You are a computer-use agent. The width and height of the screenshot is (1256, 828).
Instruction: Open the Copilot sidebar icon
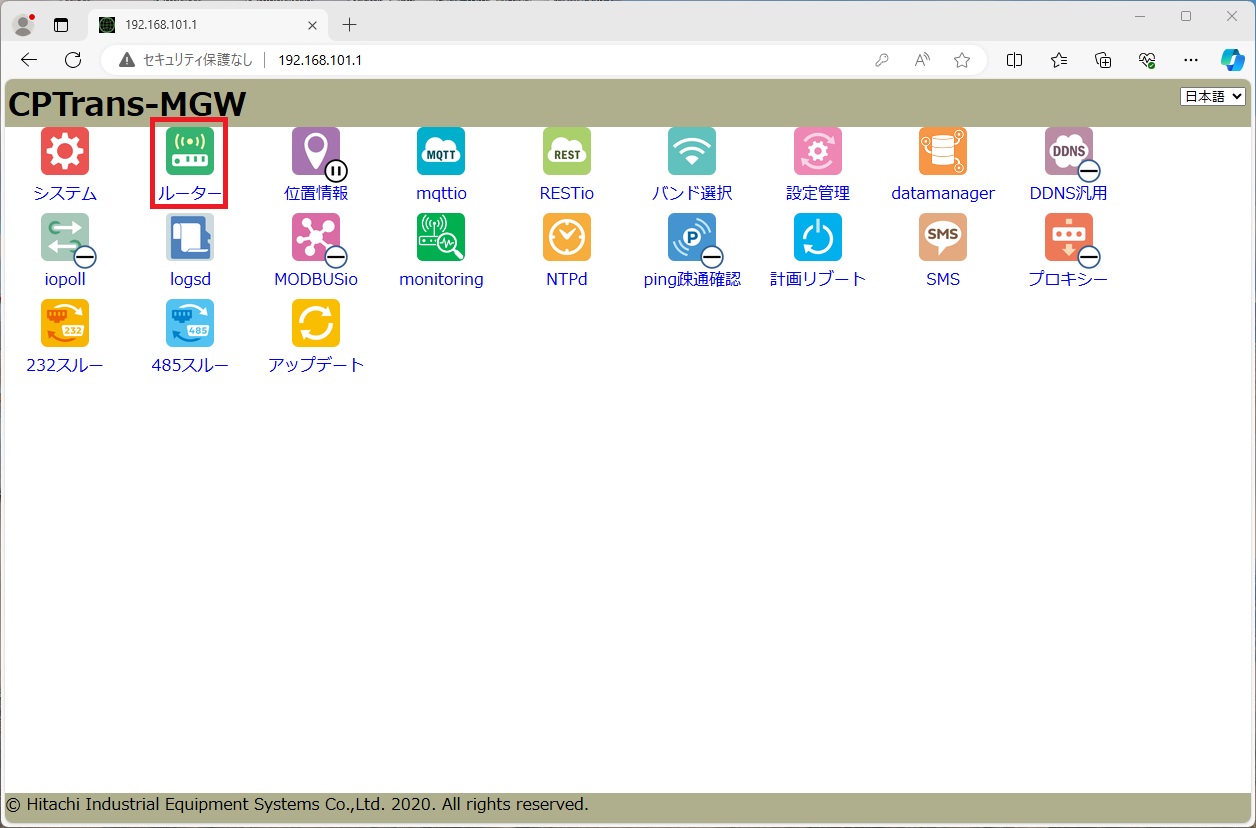point(1233,60)
